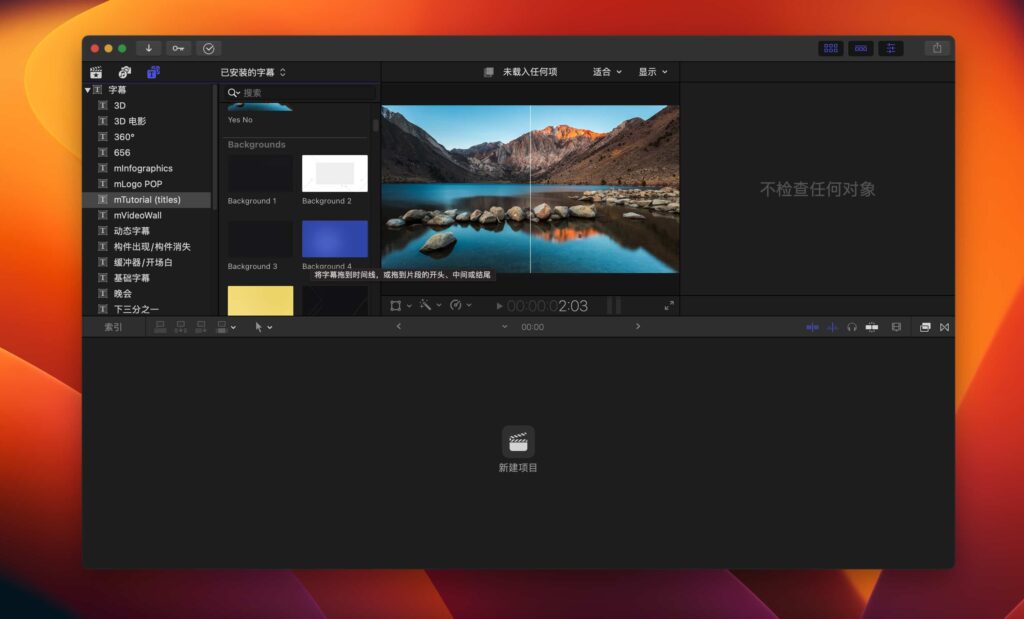Open the Titles and Generators sidebar icon
This screenshot has width=1024, height=619.
pos(153,72)
